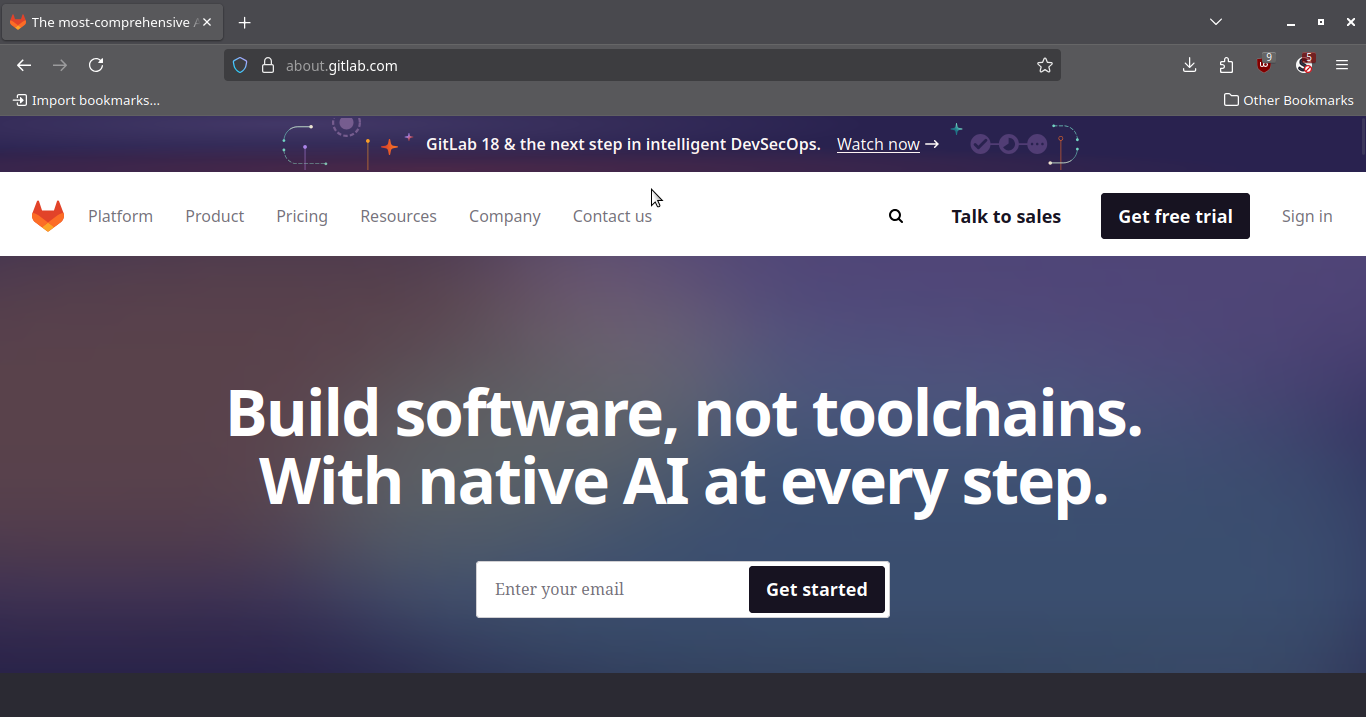The width and height of the screenshot is (1366, 717).
Task: Click the GitLab fox logo
Action: click(x=48, y=216)
